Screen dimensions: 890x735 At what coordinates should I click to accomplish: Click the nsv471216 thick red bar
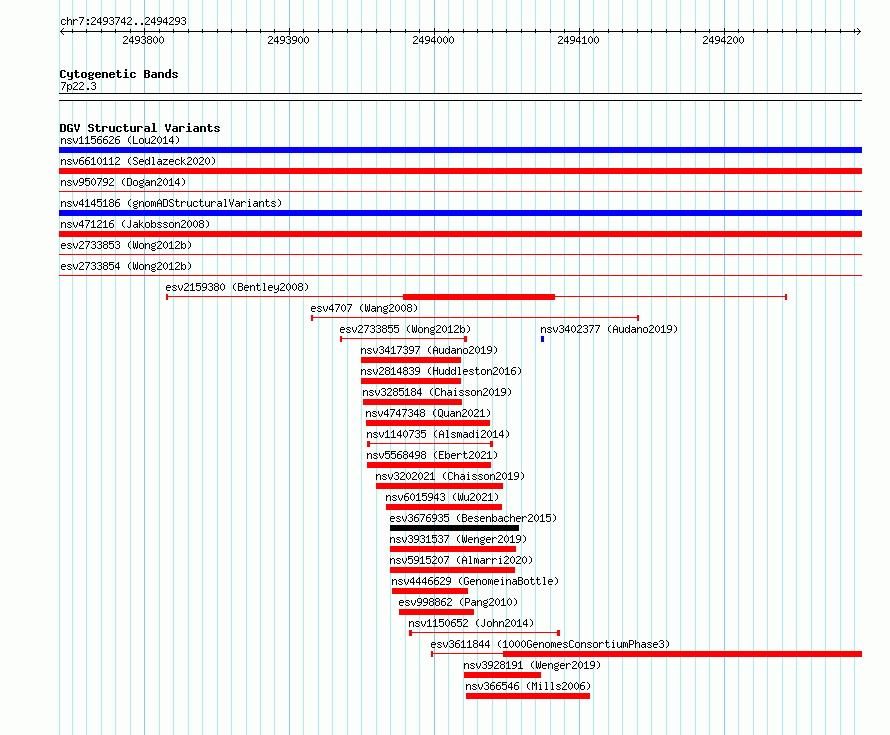coord(460,234)
